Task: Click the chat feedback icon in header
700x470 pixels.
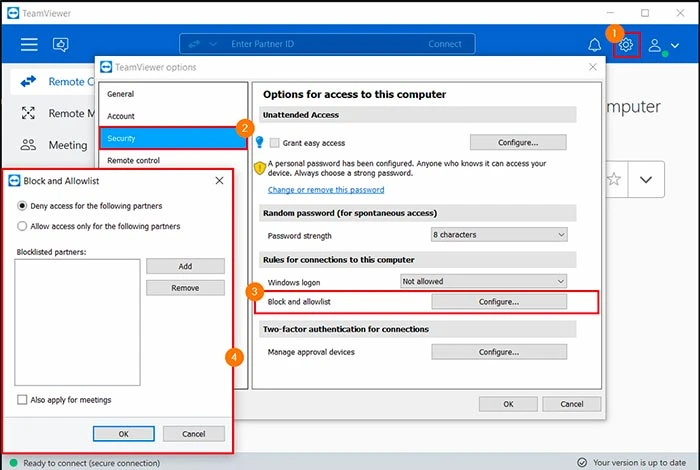Action: point(60,44)
